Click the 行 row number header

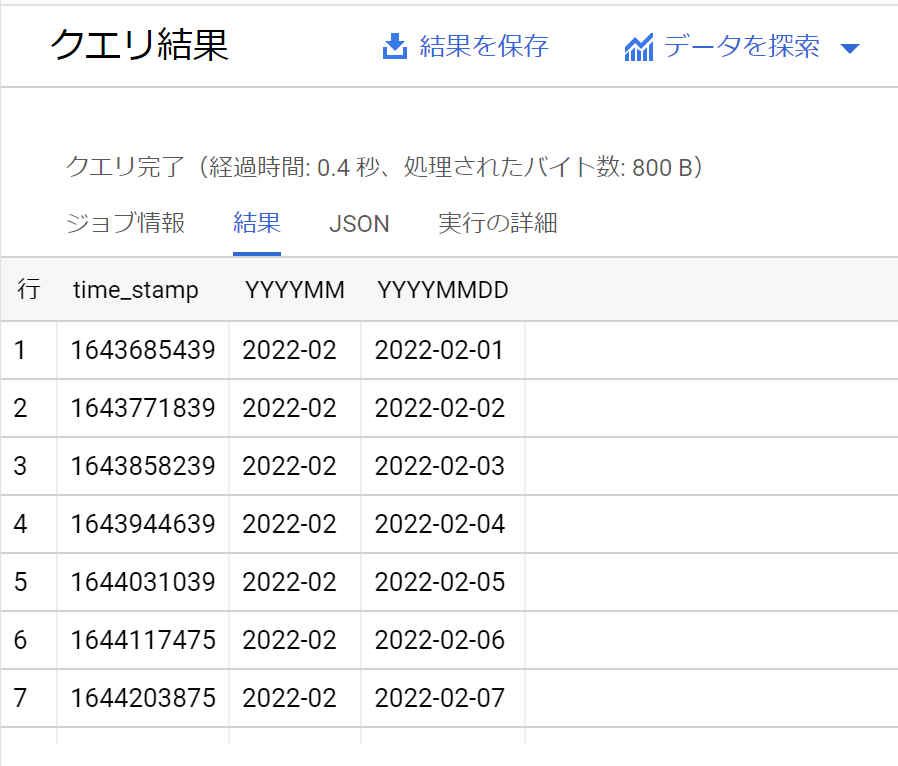tap(28, 289)
